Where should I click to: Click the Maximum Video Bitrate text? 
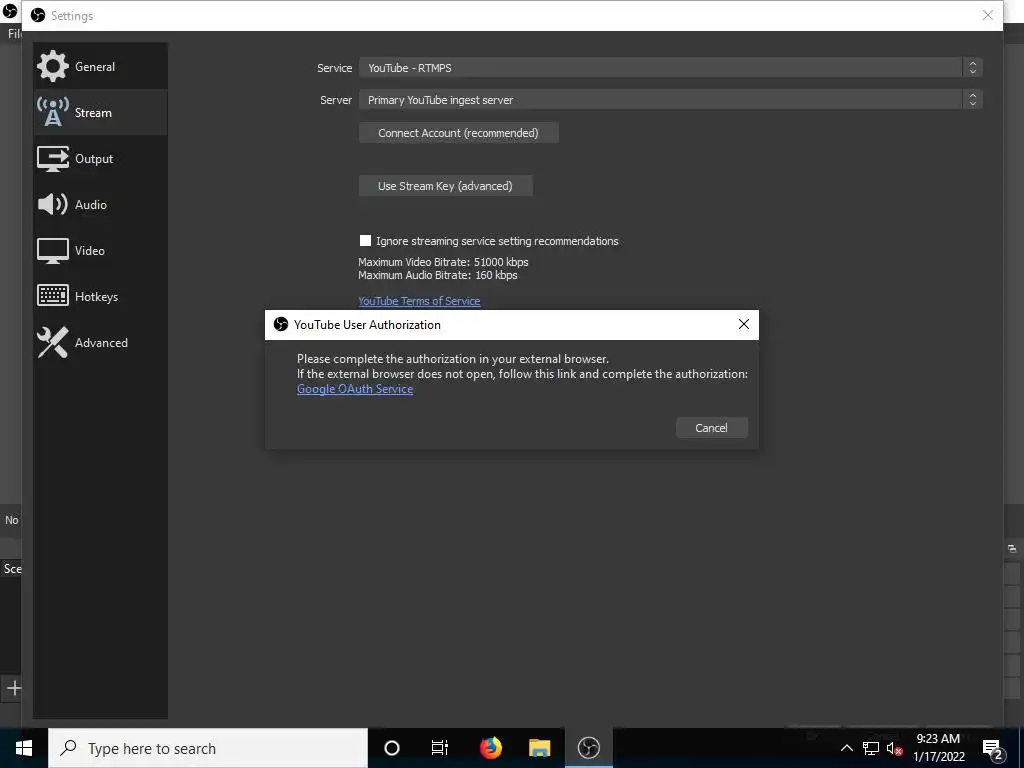(443, 262)
